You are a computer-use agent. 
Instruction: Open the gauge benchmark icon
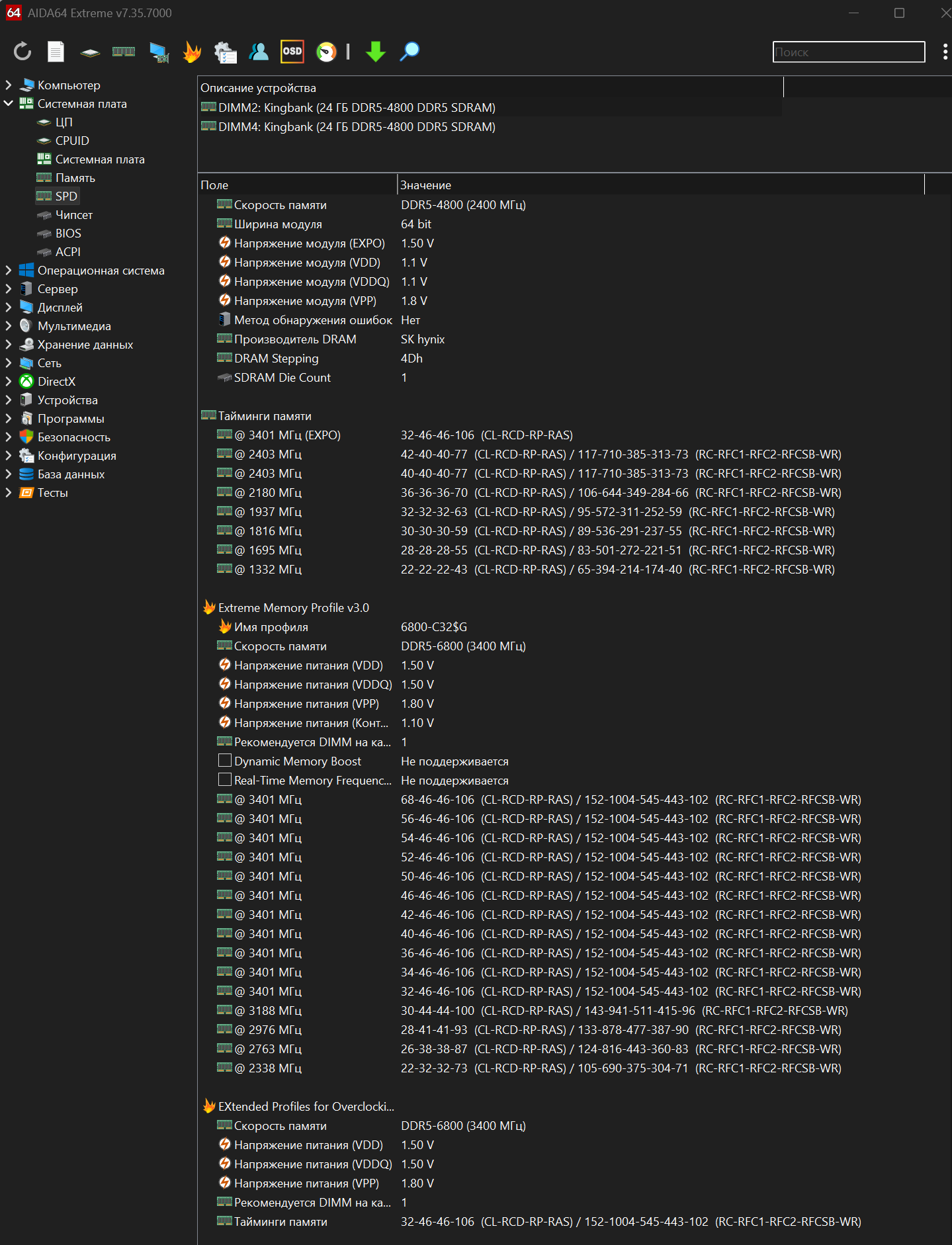[x=326, y=52]
